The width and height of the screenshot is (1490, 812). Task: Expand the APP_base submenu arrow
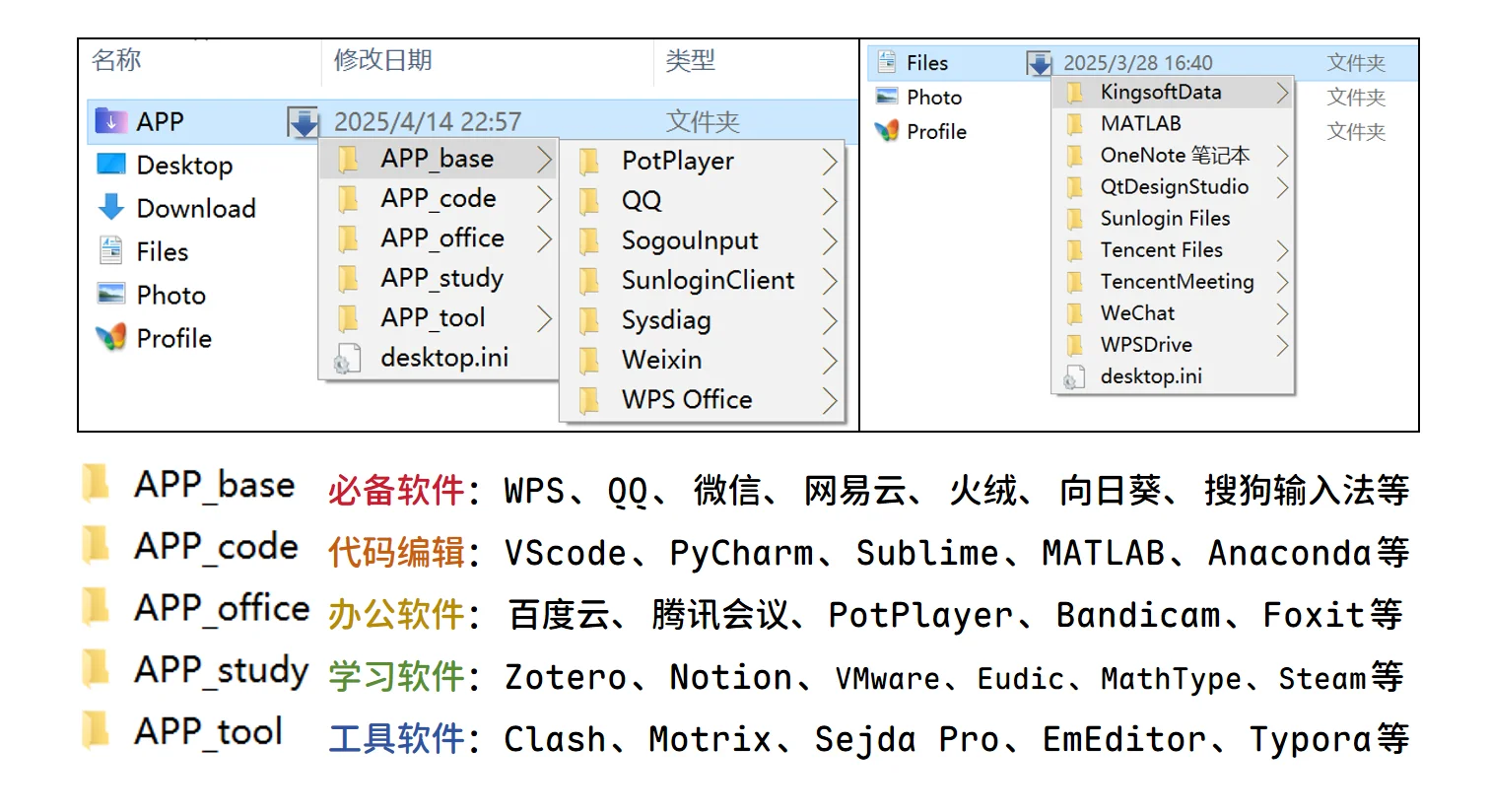[x=544, y=160]
